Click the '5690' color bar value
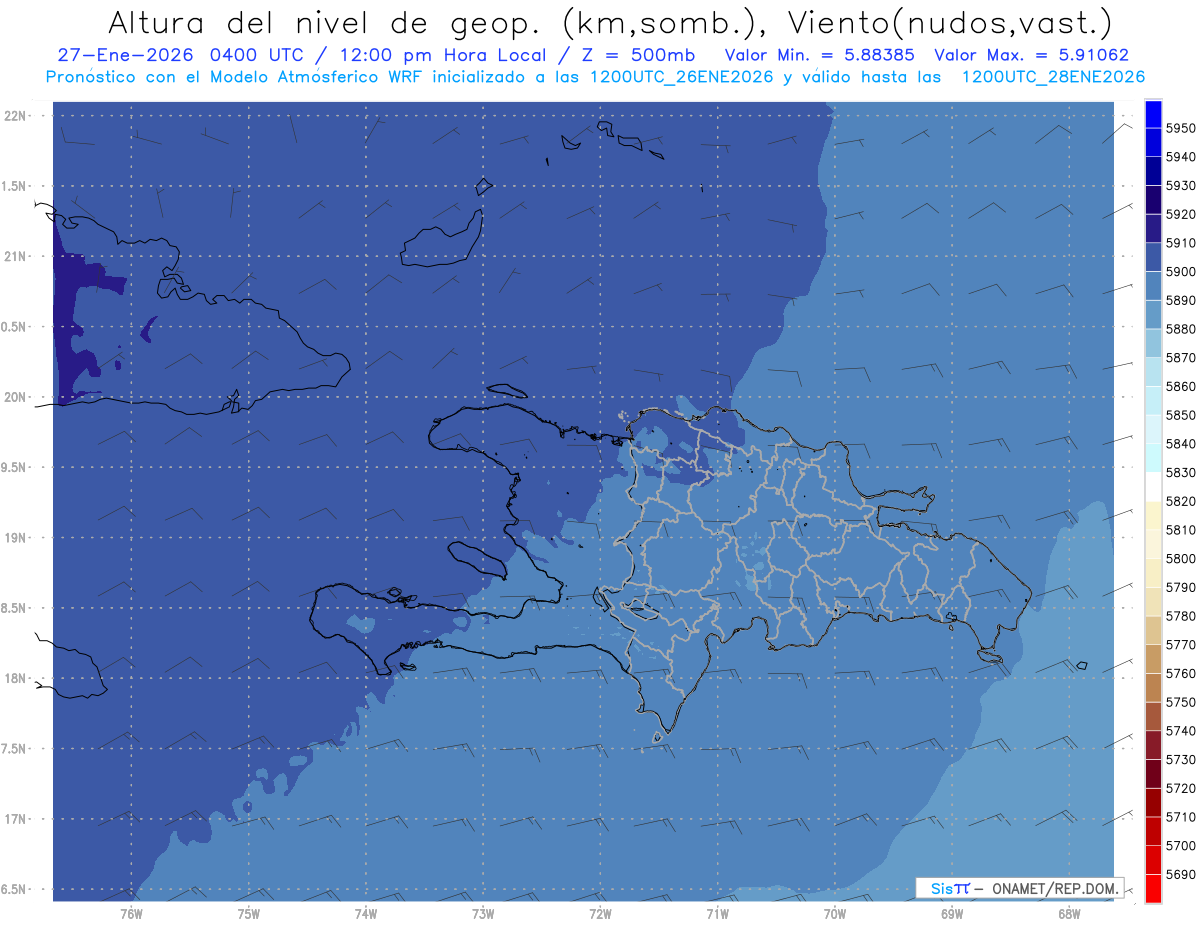This screenshot has height=927, width=1200. pyautogui.click(x=1180, y=874)
